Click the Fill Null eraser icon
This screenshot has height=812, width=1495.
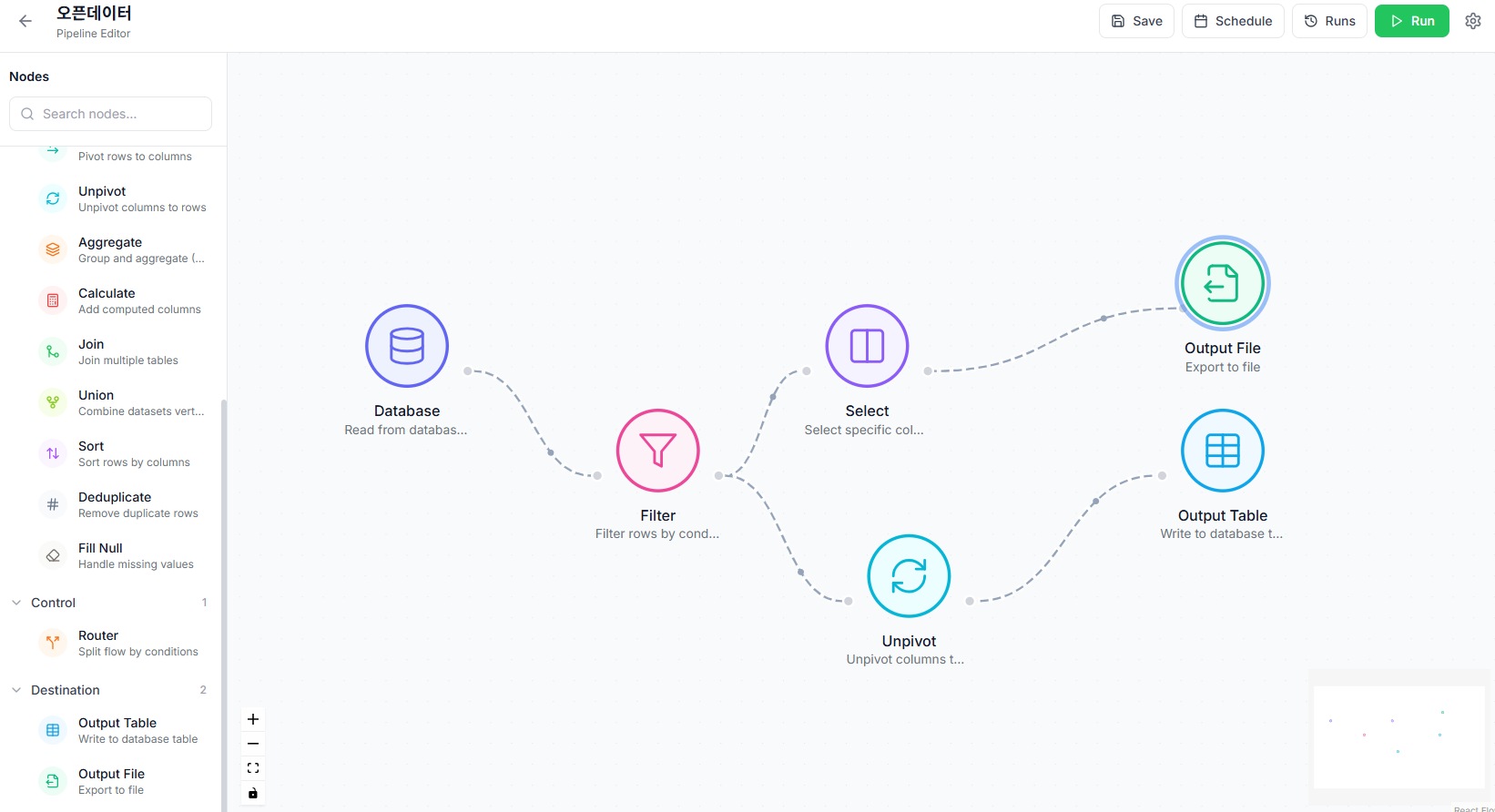(x=53, y=555)
